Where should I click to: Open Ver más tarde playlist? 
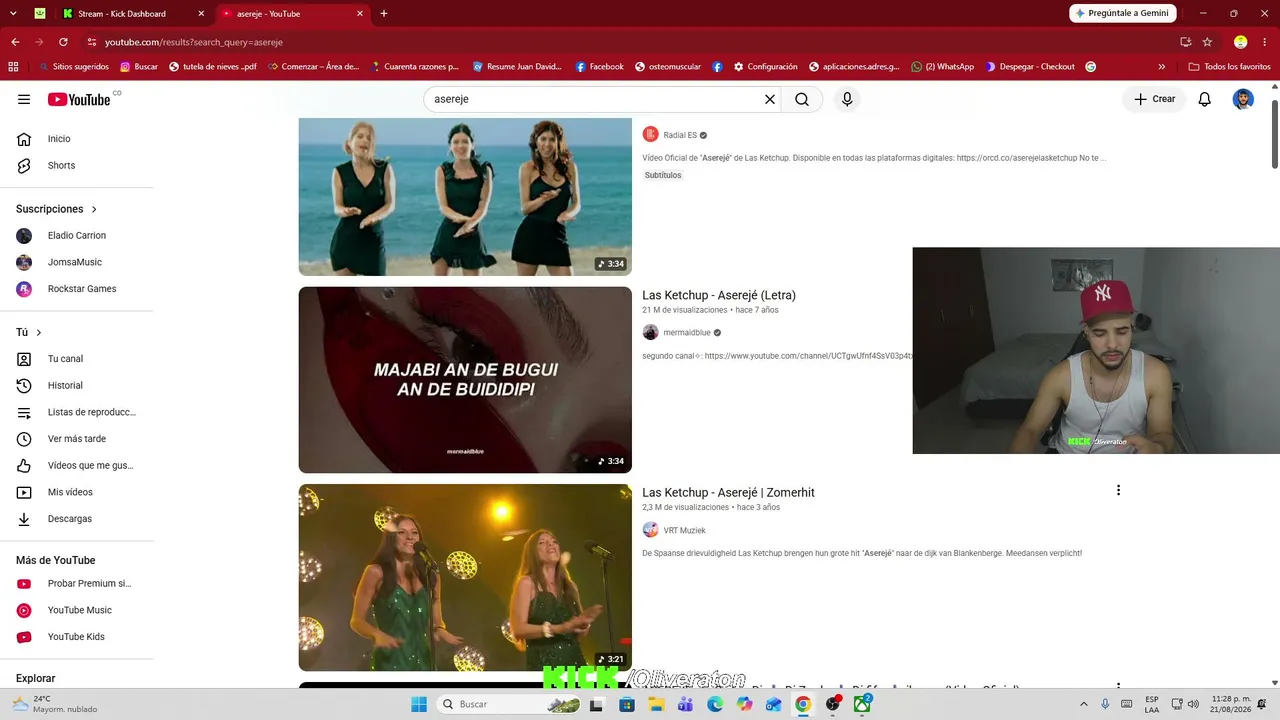pos(77,439)
